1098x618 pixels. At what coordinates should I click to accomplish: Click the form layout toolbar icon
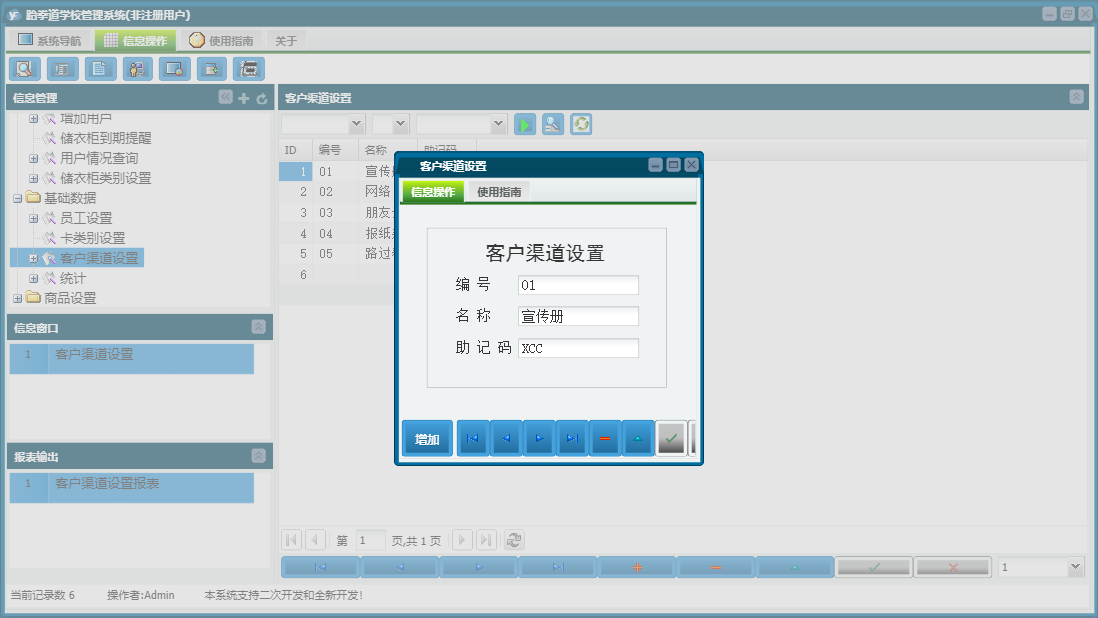(x=62, y=69)
